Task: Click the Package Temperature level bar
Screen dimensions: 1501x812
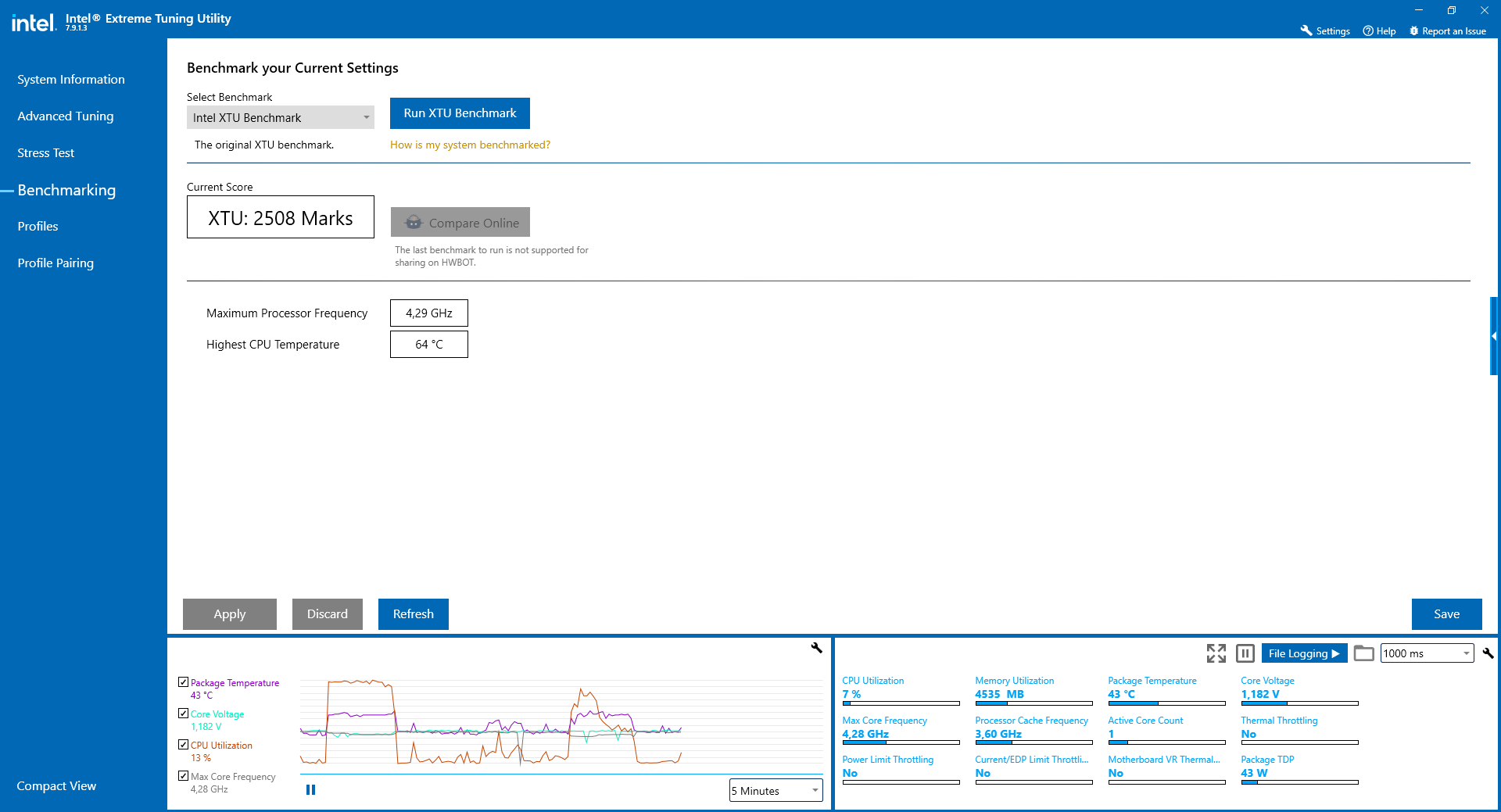Action: (1166, 703)
